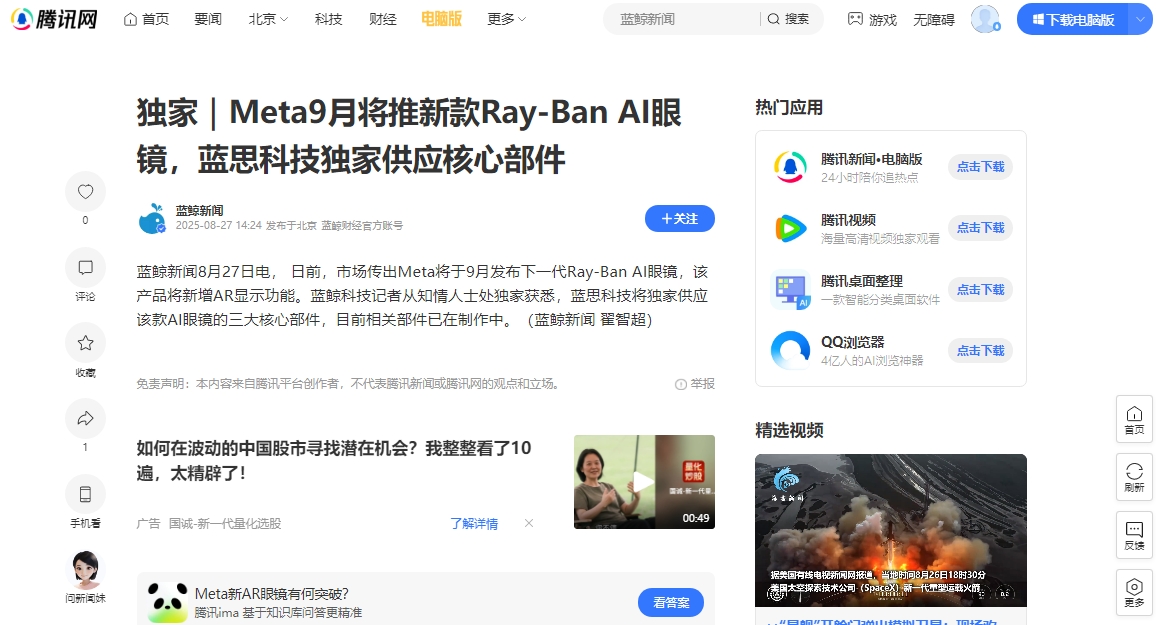Open the 无障碍 accessibility link

[x=933, y=20]
